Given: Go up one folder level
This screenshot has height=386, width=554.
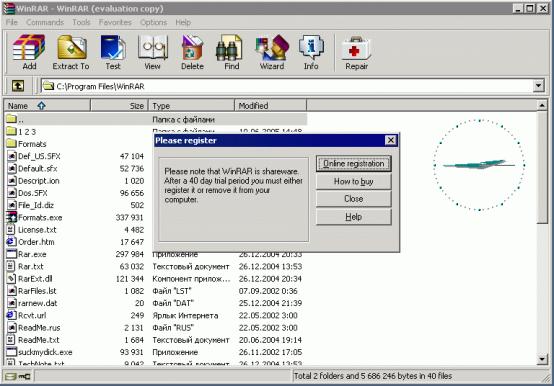Looking at the screenshot, I should coord(18,86).
